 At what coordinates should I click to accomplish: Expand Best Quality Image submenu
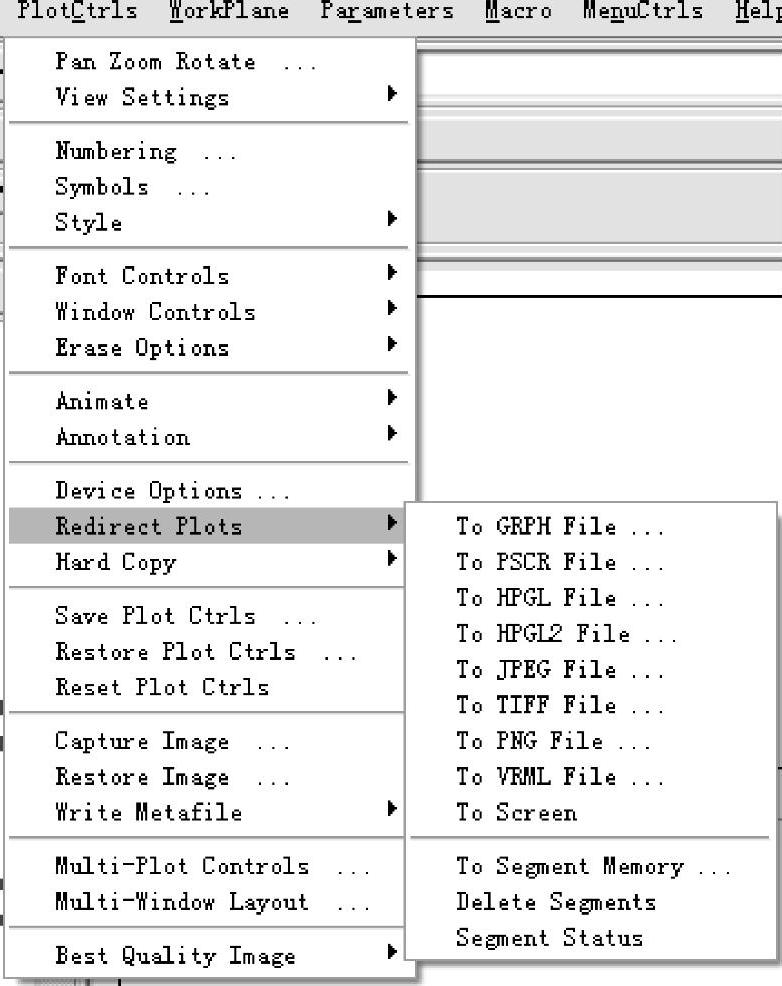(208, 955)
